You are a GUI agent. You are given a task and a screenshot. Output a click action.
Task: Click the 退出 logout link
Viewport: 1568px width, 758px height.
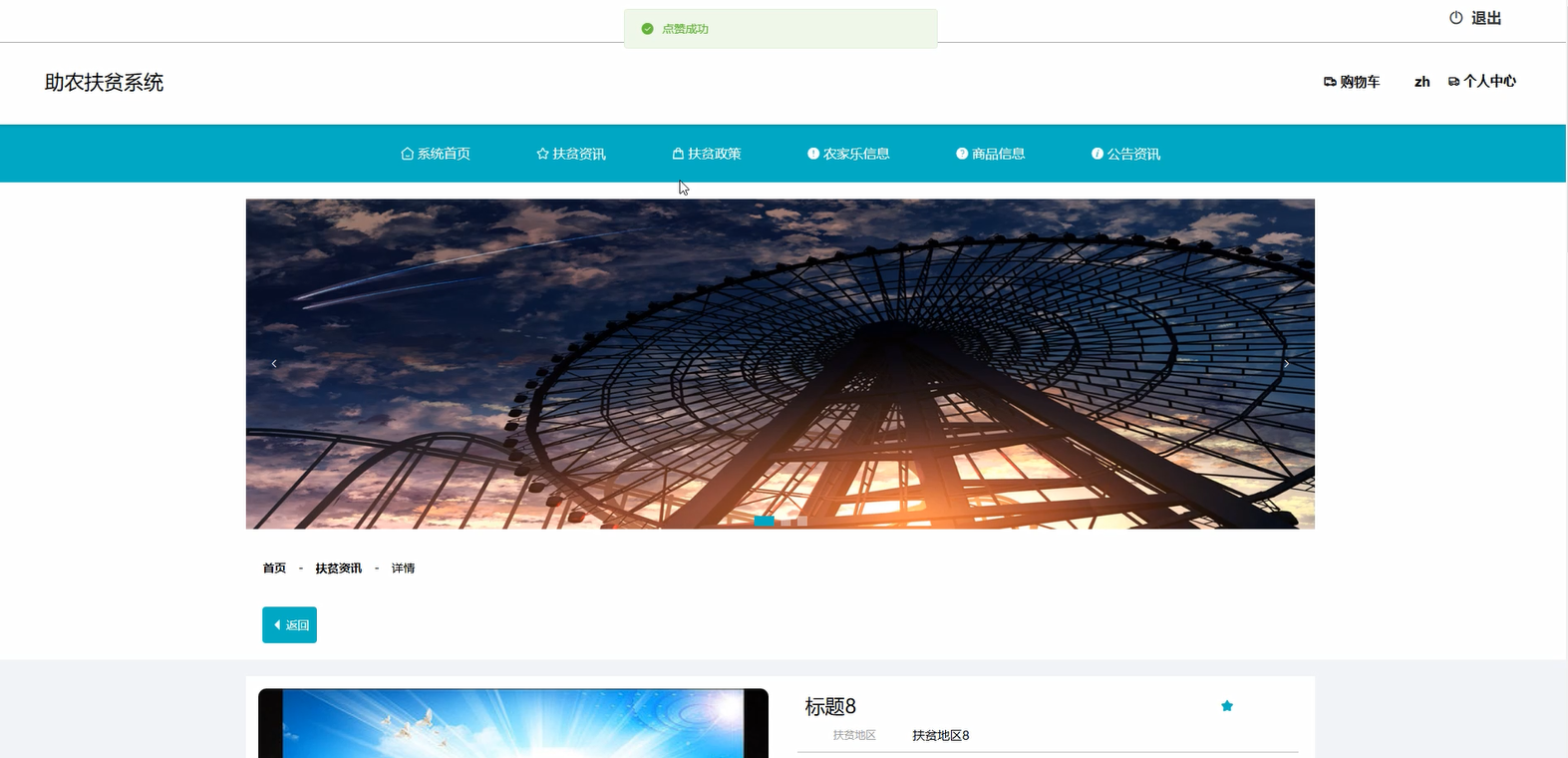coord(1485,18)
